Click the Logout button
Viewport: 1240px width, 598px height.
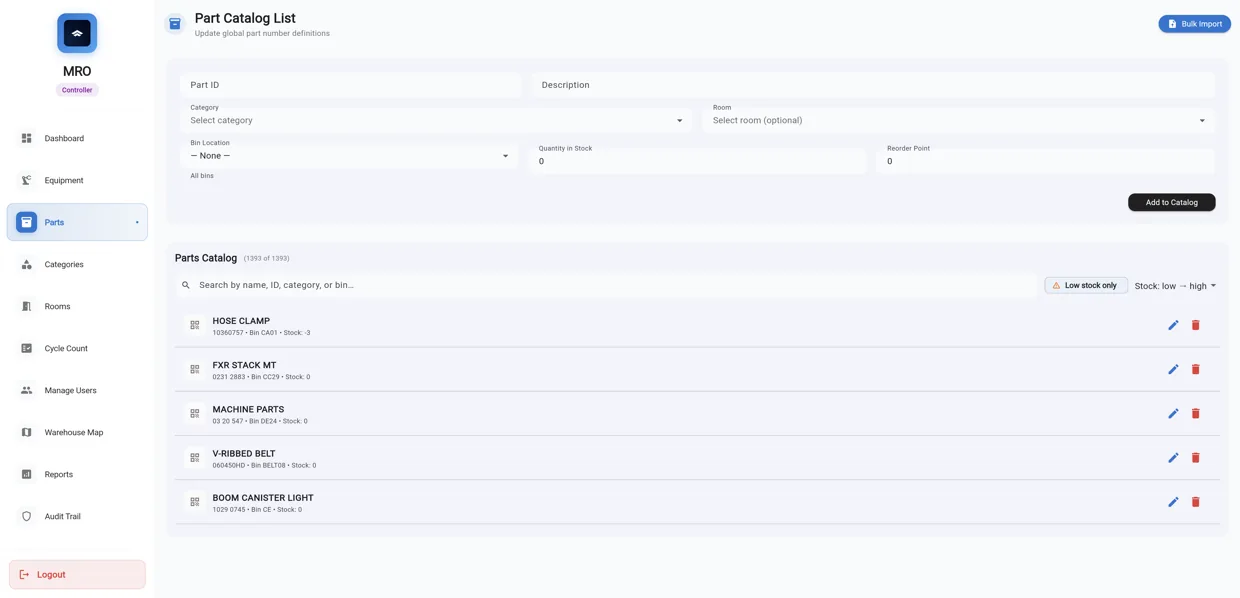pyautogui.click(x=77, y=574)
